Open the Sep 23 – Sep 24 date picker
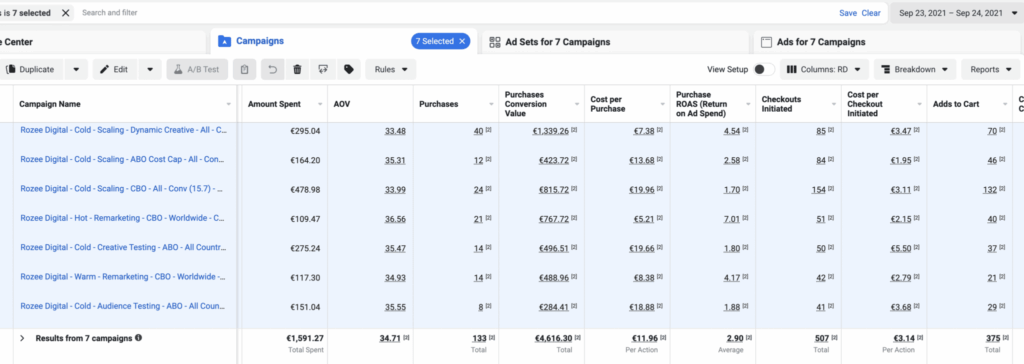 957,13
